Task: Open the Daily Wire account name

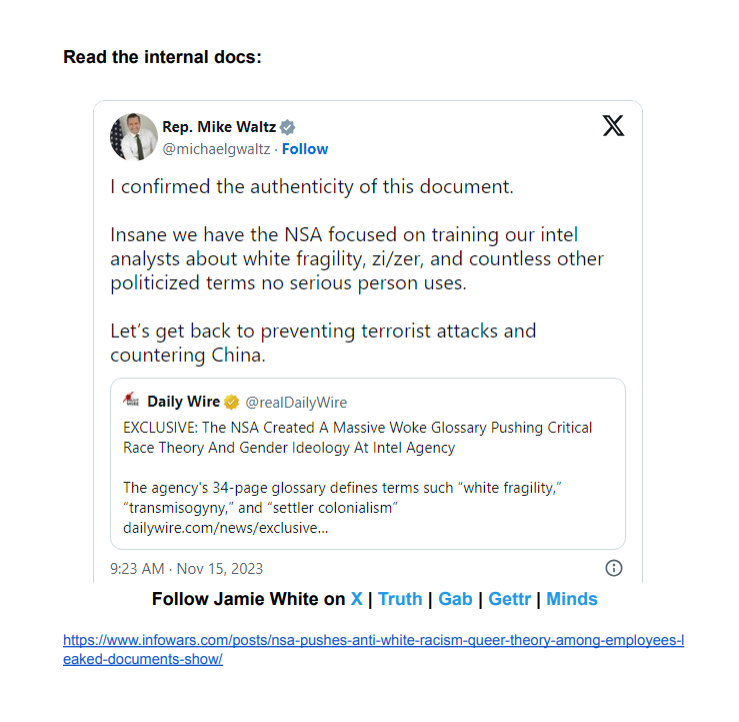Action: pos(183,402)
